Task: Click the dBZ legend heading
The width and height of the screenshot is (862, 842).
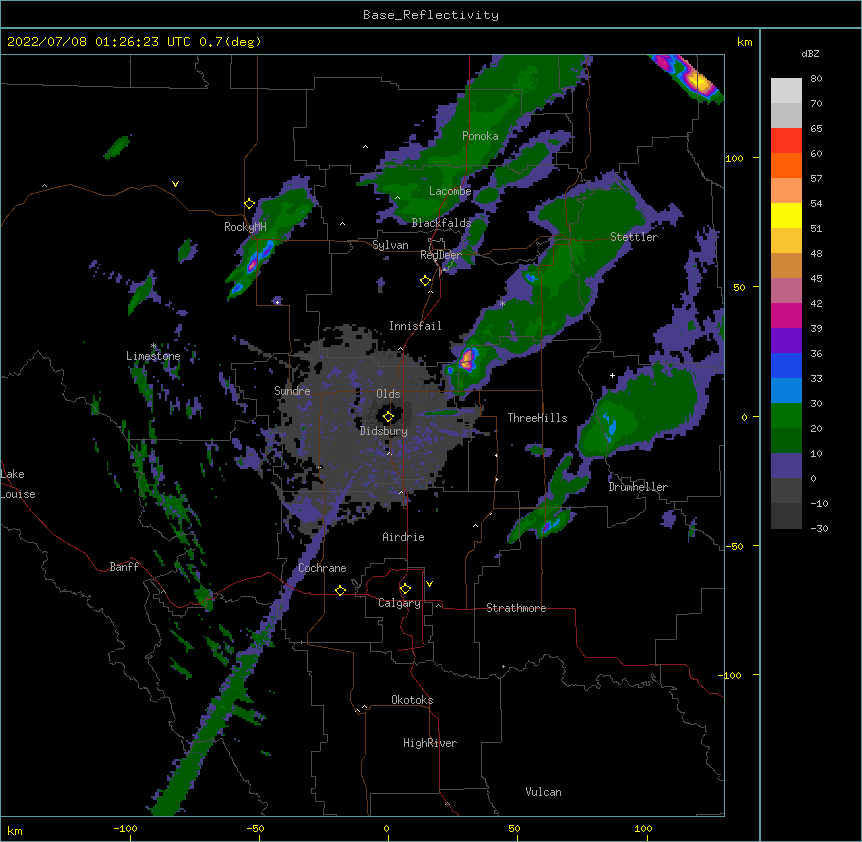Action: (x=810, y=53)
